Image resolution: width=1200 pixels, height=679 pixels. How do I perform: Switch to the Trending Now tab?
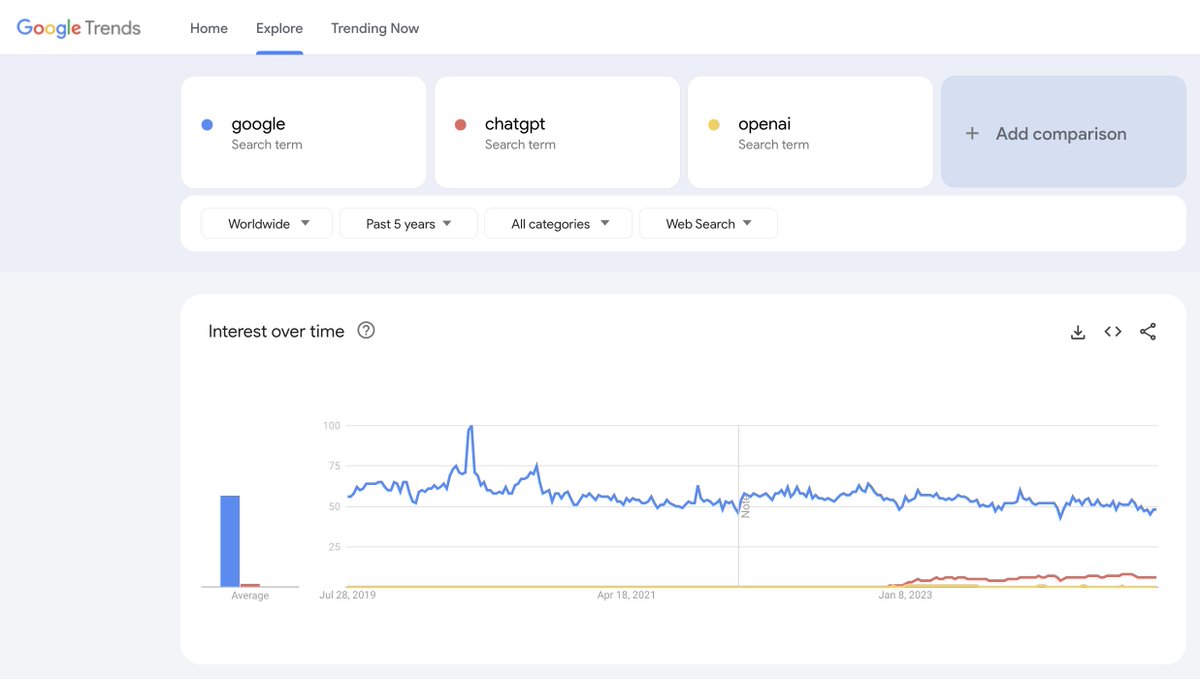[375, 28]
